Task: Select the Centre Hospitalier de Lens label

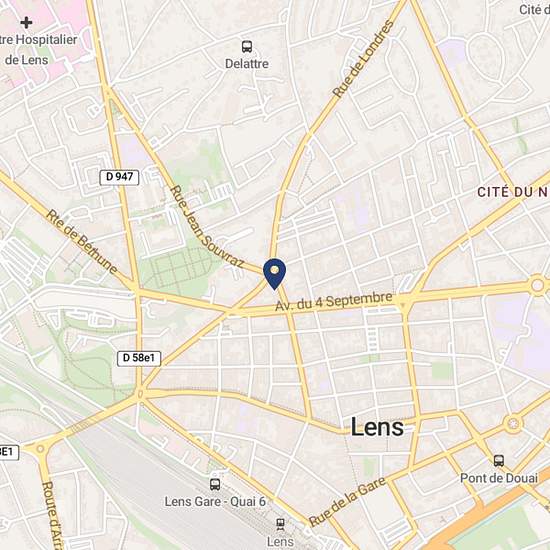Action: (38, 49)
